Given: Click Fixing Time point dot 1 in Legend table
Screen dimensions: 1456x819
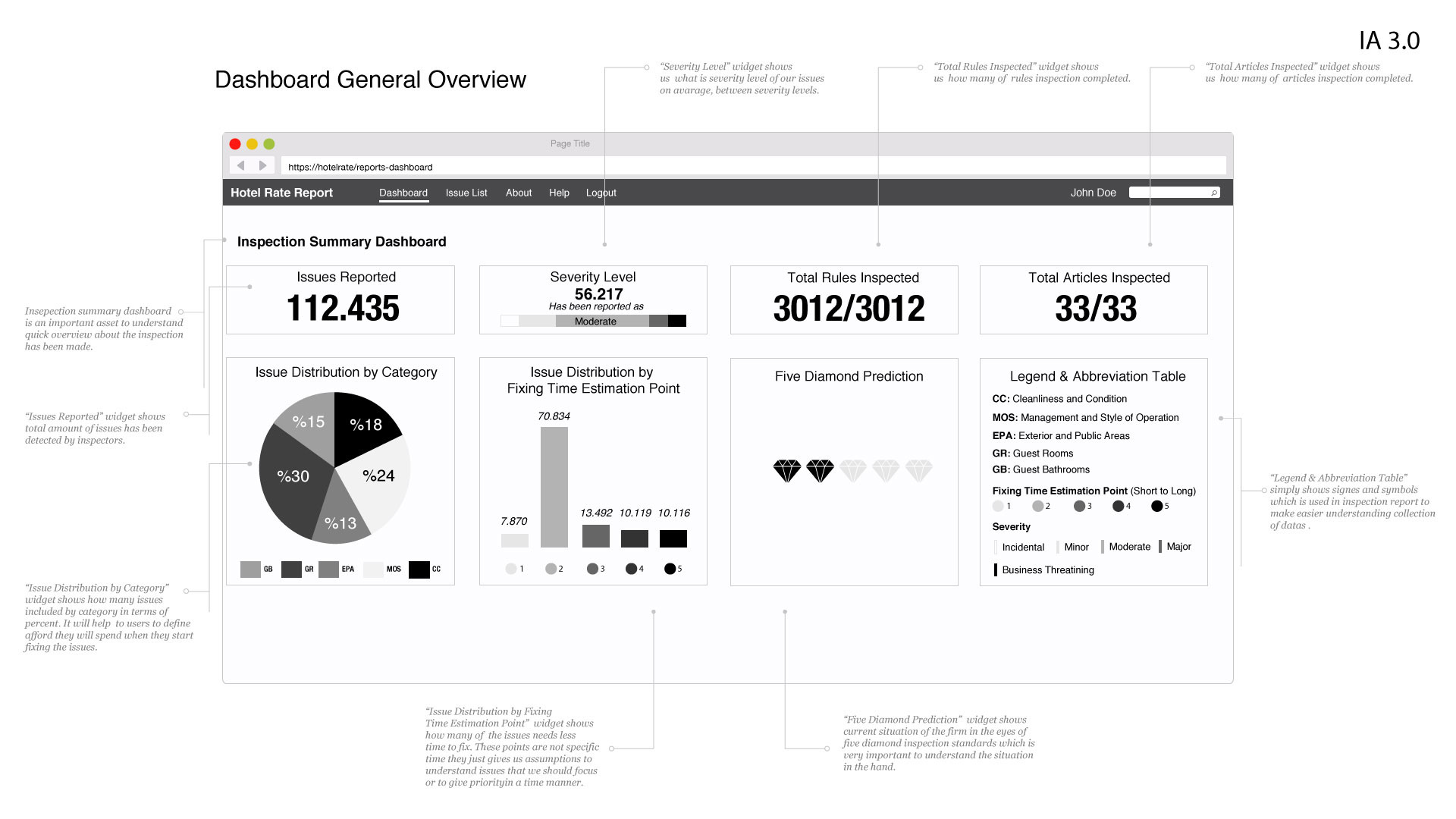Looking at the screenshot, I should point(998,506).
